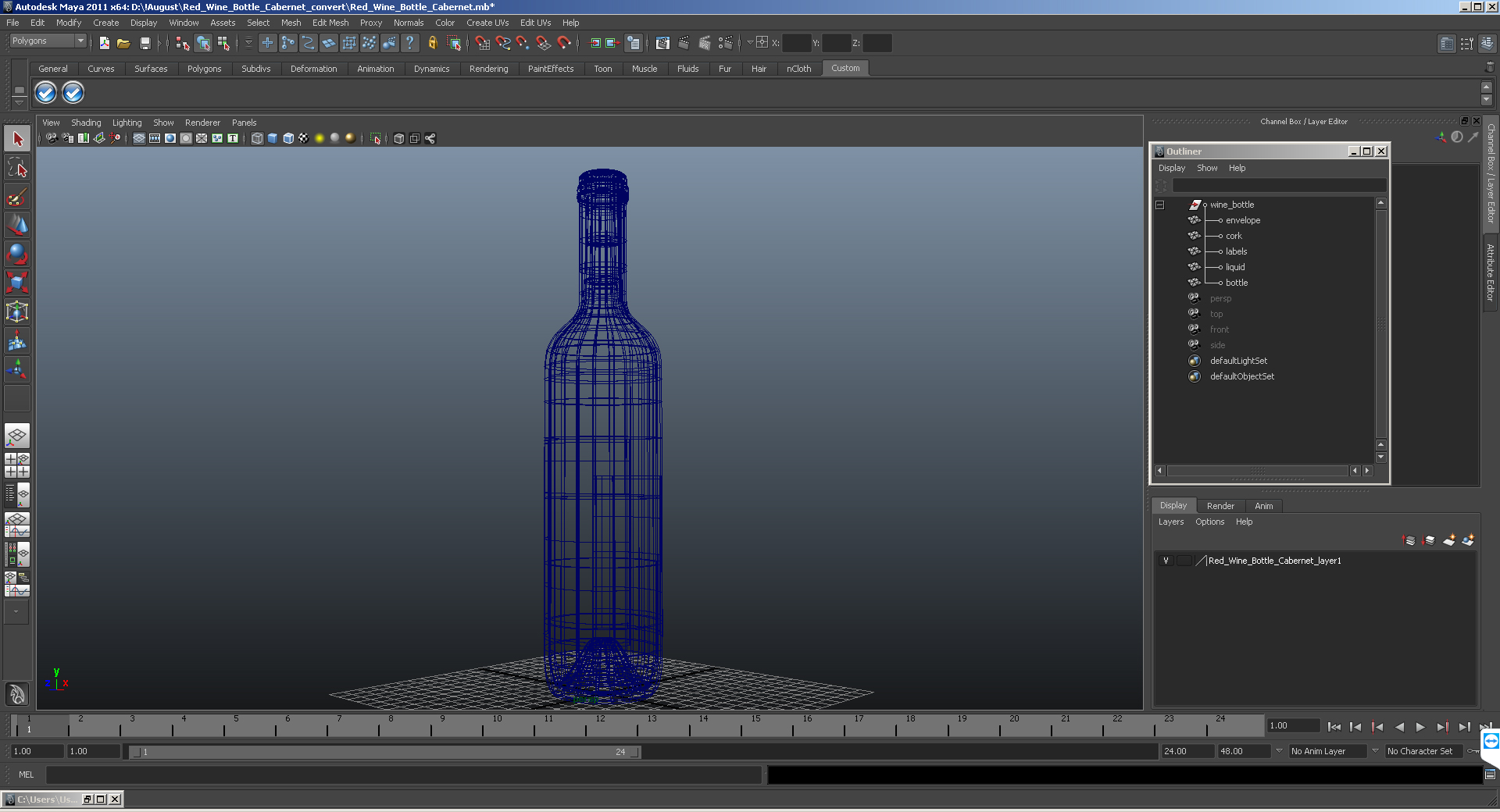This screenshot has width=1500, height=812.
Task: Click Move Layer Down icon
Action: click(1429, 540)
